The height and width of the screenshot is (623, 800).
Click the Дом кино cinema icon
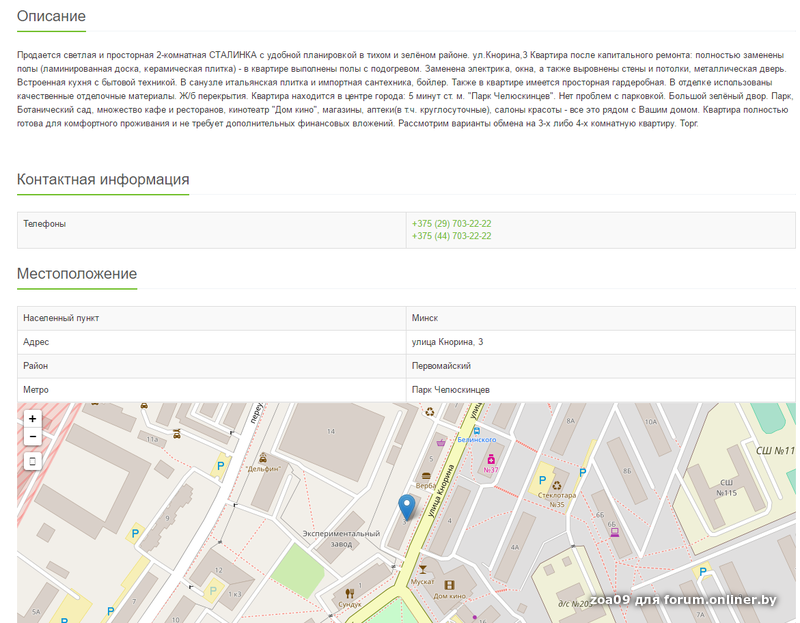(449, 585)
